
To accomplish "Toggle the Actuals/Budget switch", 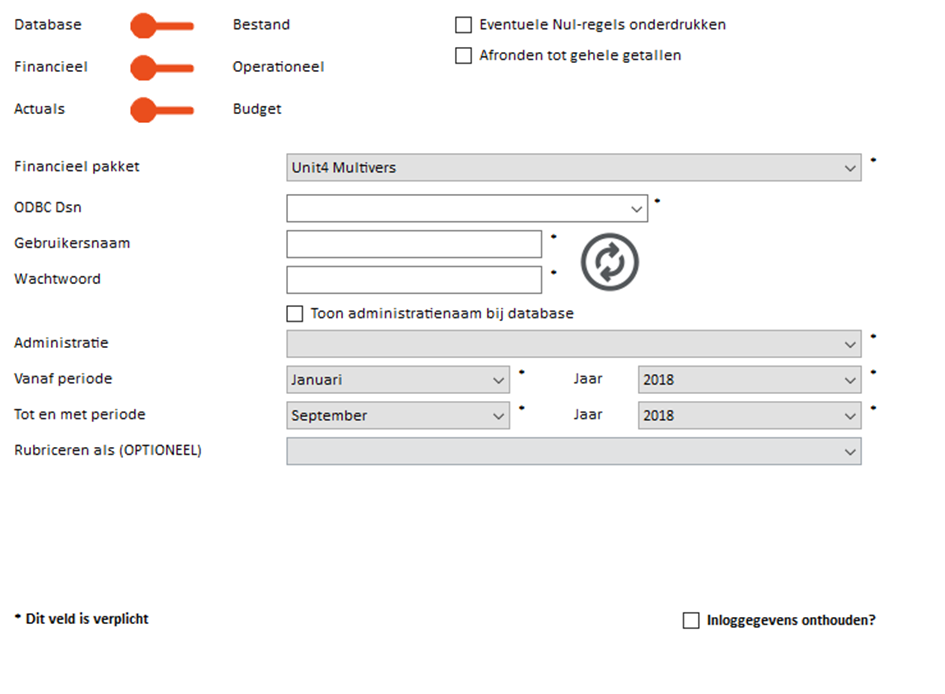I will click(x=162, y=110).
